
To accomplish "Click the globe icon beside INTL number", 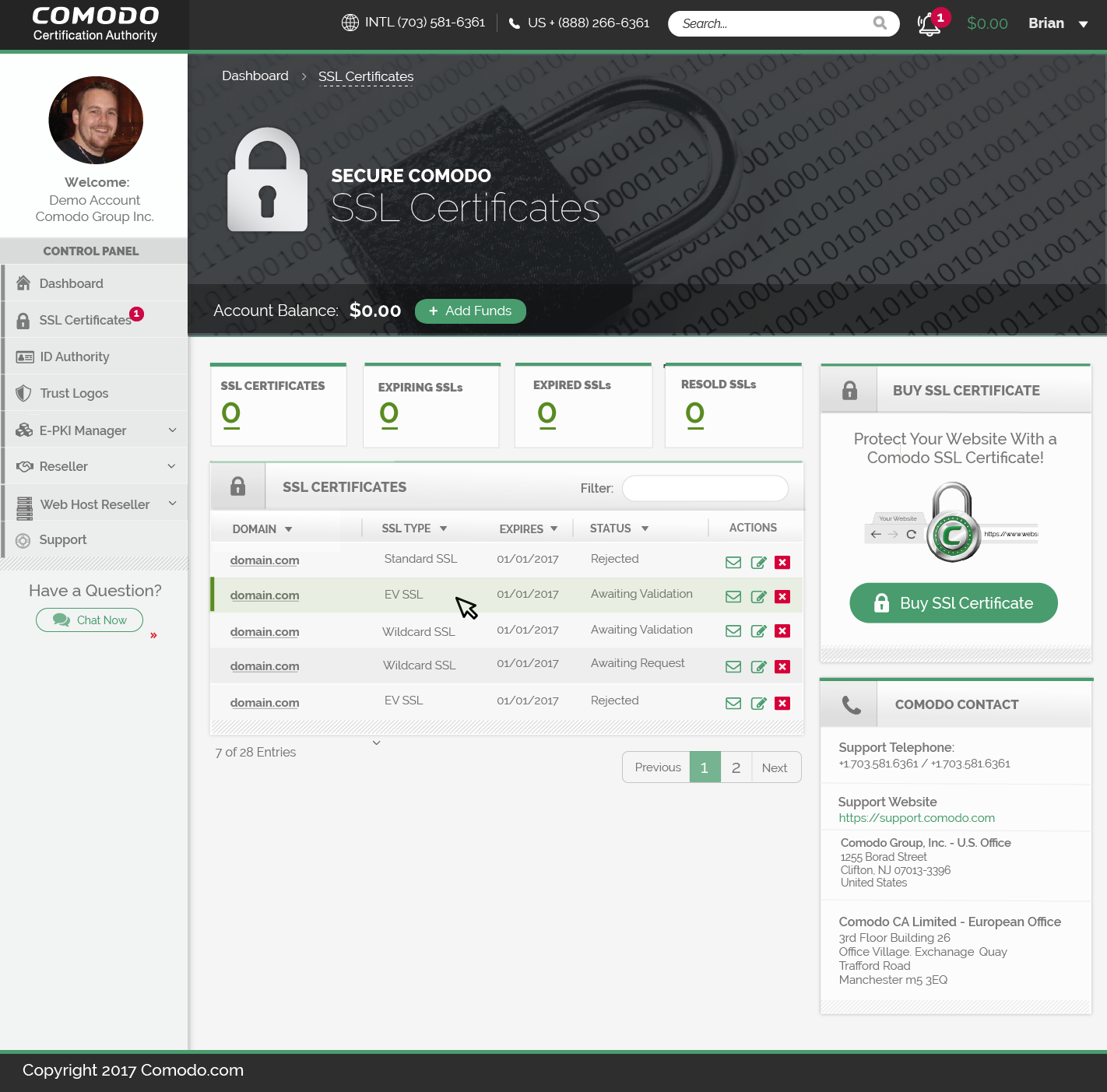I will pyautogui.click(x=350, y=23).
